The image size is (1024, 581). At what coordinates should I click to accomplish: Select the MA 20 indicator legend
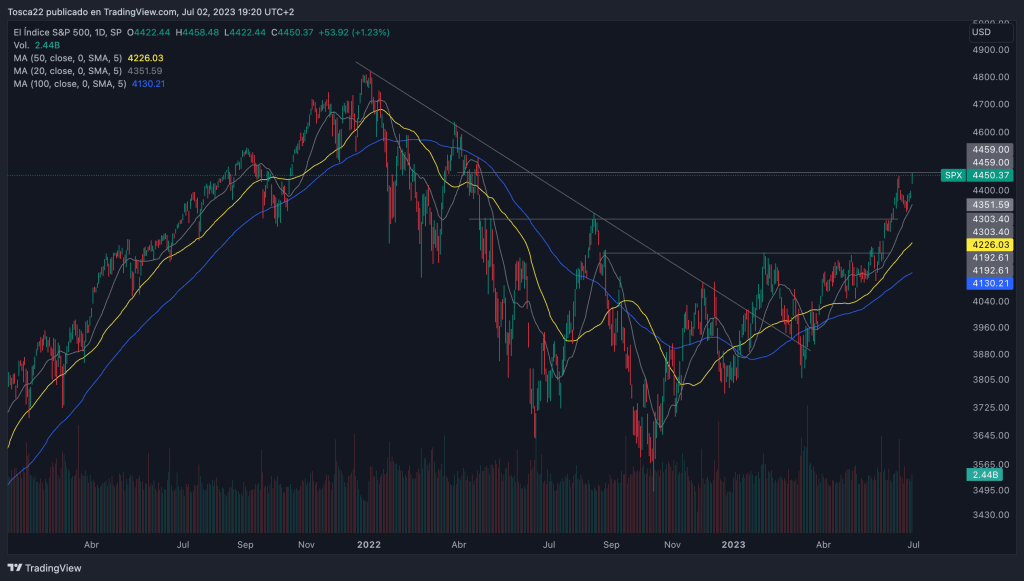click(68, 71)
